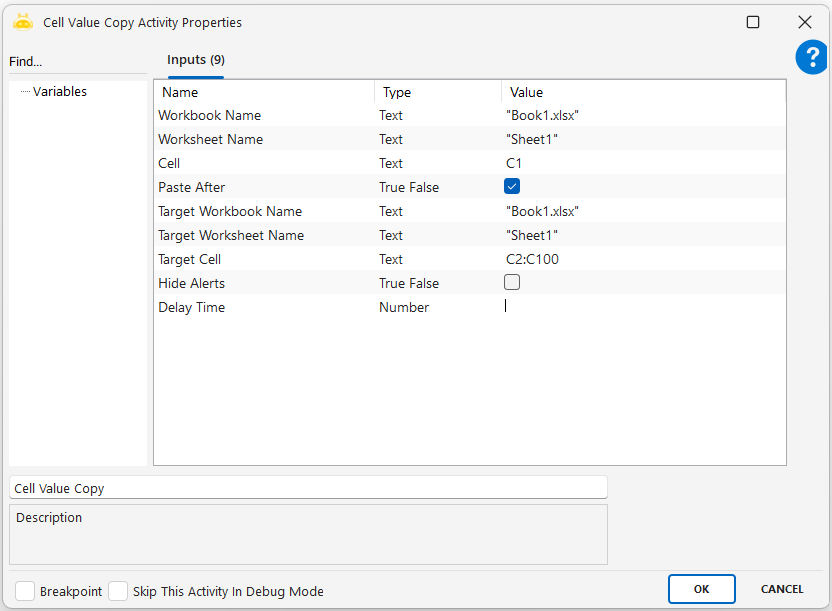
Task: Edit the Workbook Name value field
Action: [x=640, y=115]
